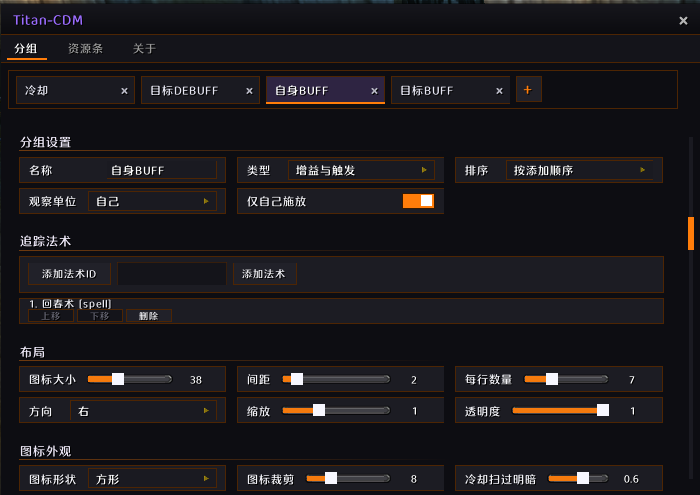Expand the 图标形状 dropdown showing 方形
Viewport: 700px width, 495px height.
tap(152, 479)
